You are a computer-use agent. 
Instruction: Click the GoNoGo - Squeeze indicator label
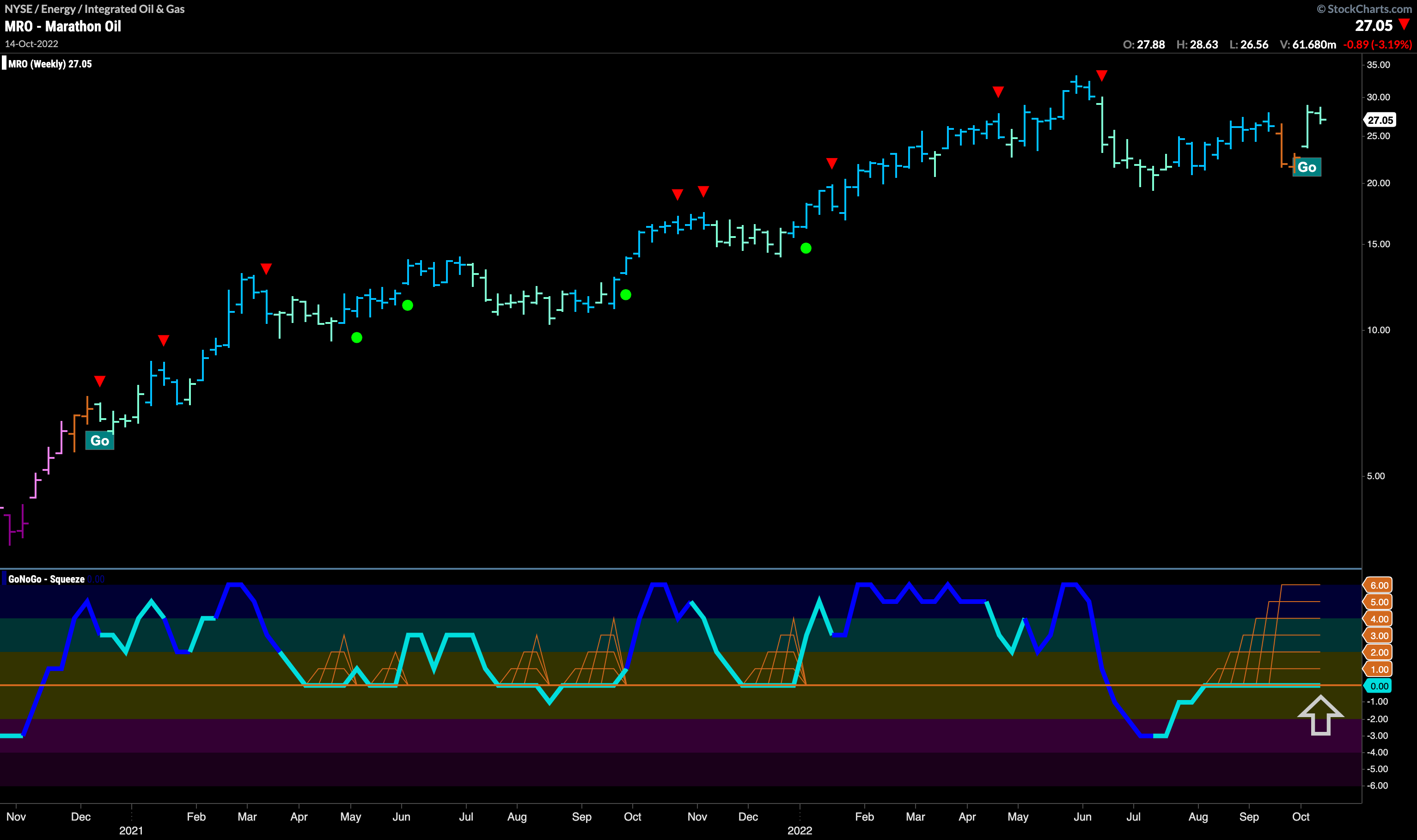[46, 579]
